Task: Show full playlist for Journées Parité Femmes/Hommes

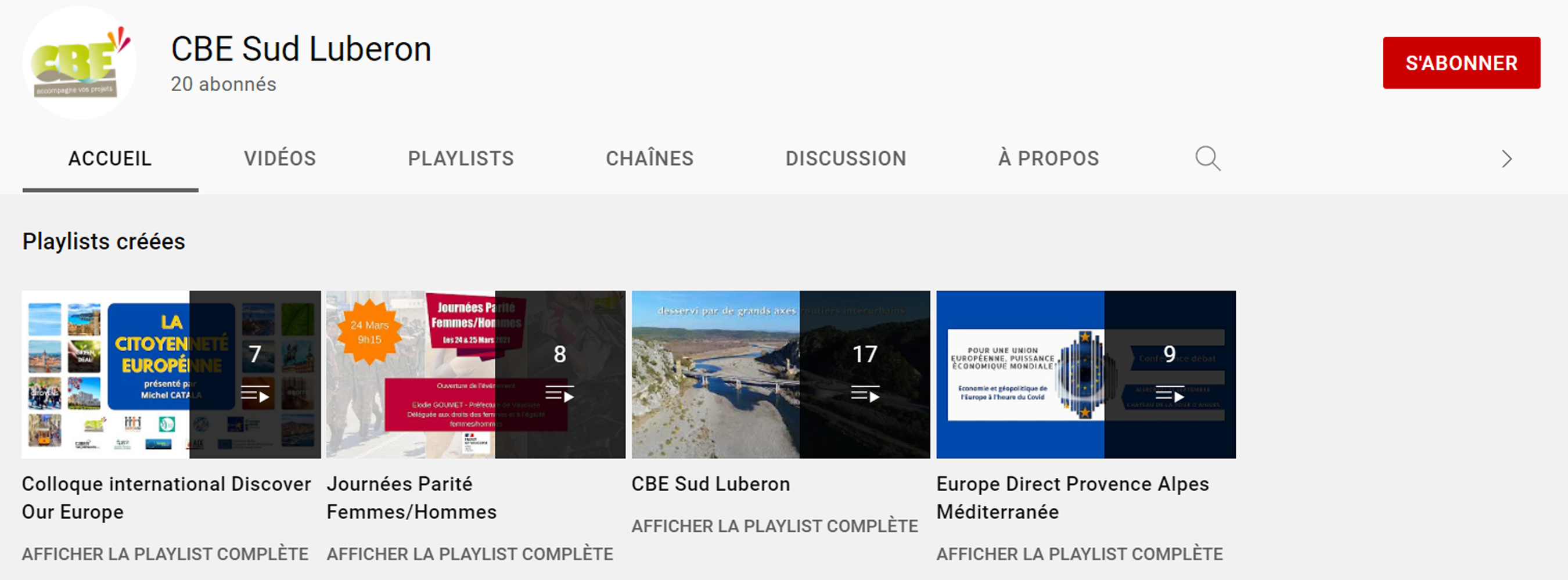Action: tap(470, 554)
